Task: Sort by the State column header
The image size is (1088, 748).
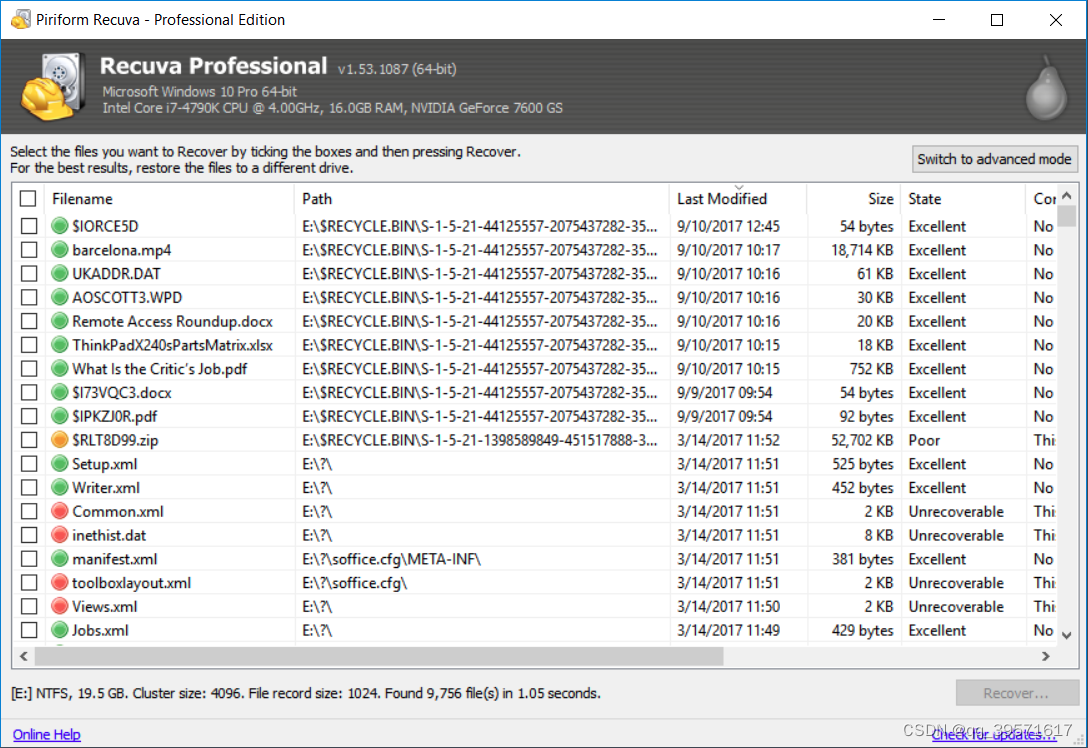Action: tap(963, 198)
